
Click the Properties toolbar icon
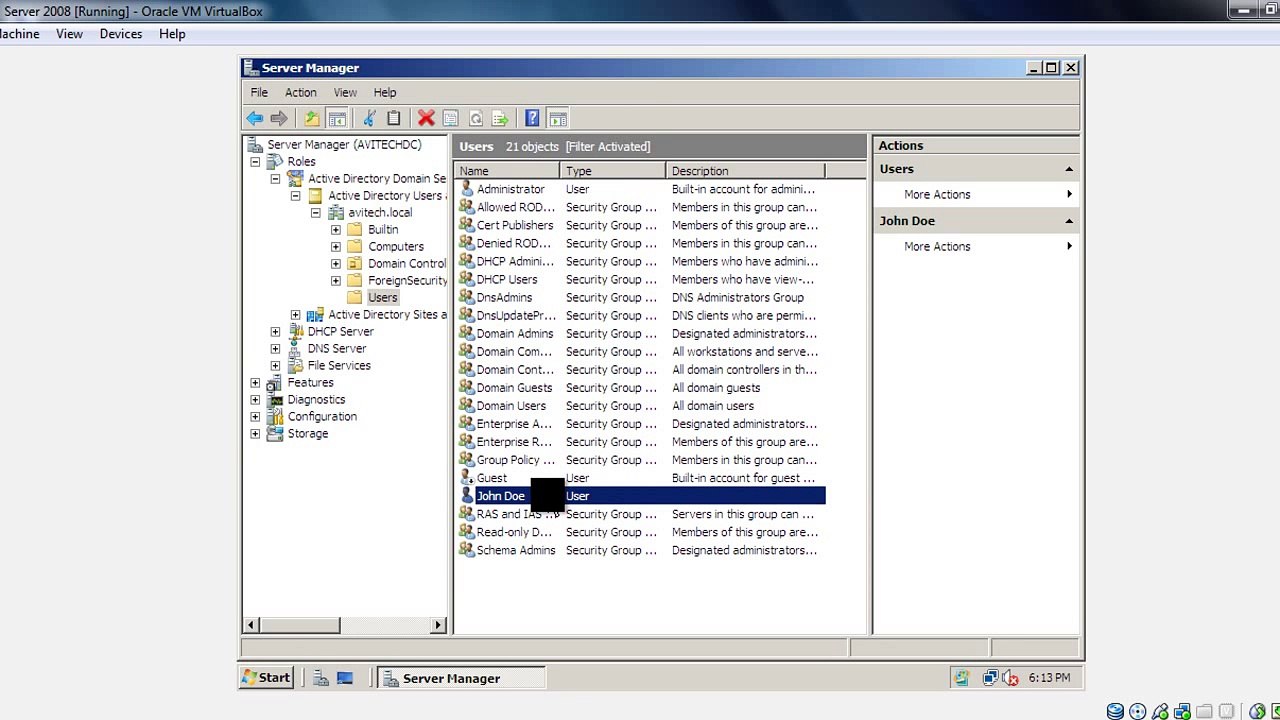point(451,119)
